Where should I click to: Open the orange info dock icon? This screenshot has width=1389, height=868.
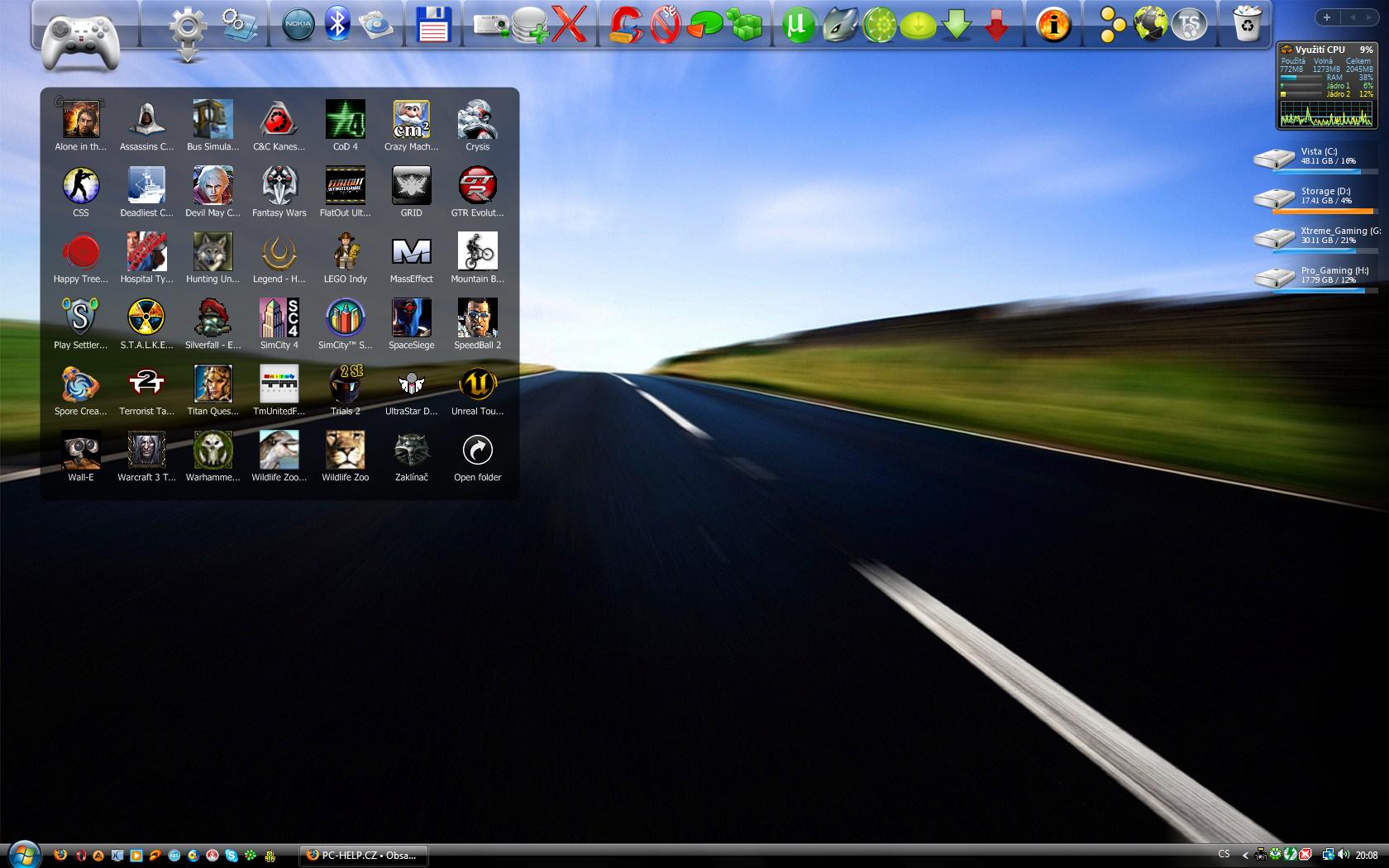click(x=1052, y=25)
